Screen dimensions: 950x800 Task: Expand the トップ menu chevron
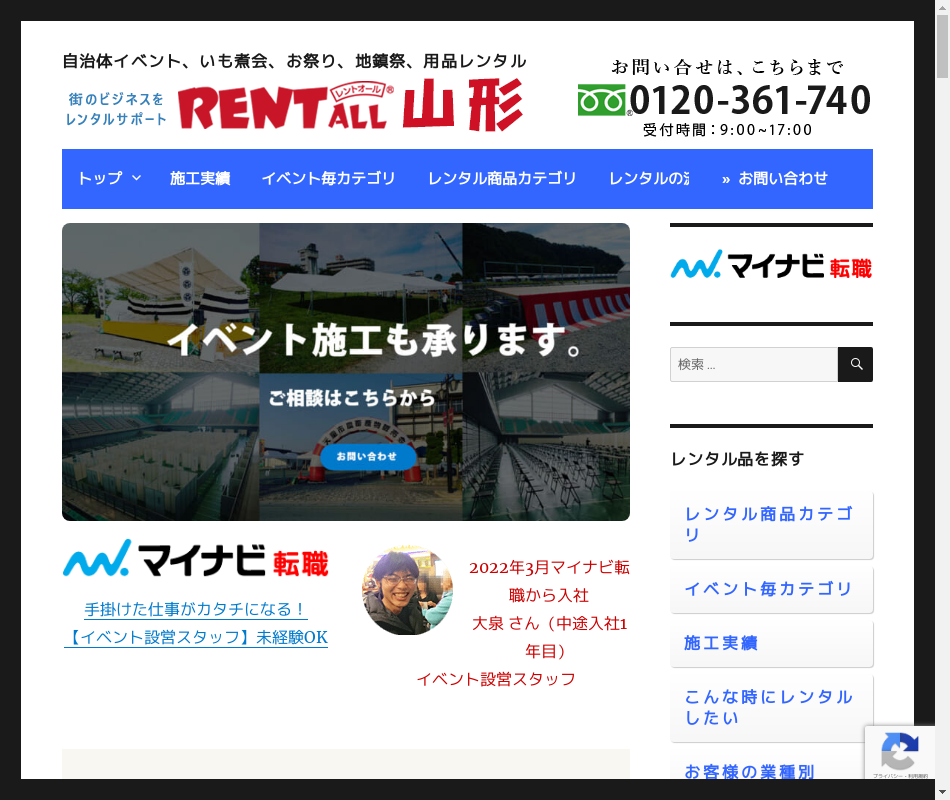point(137,179)
